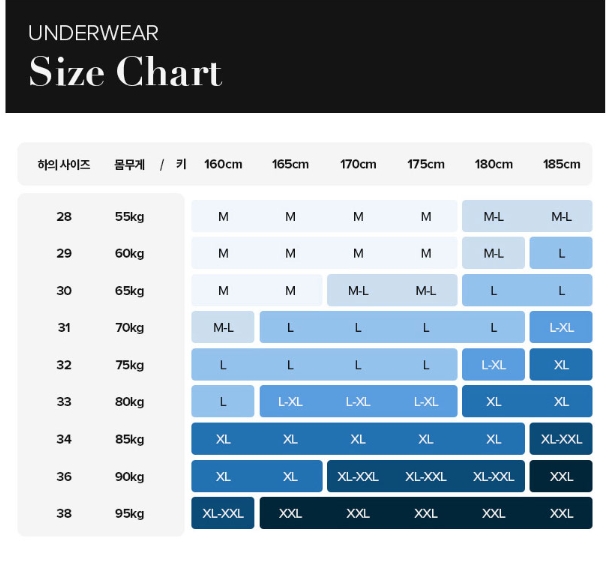Viewport: 612px width, 564px height.
Task: Click the 70kg weight label
Action: tap(129, 327)
